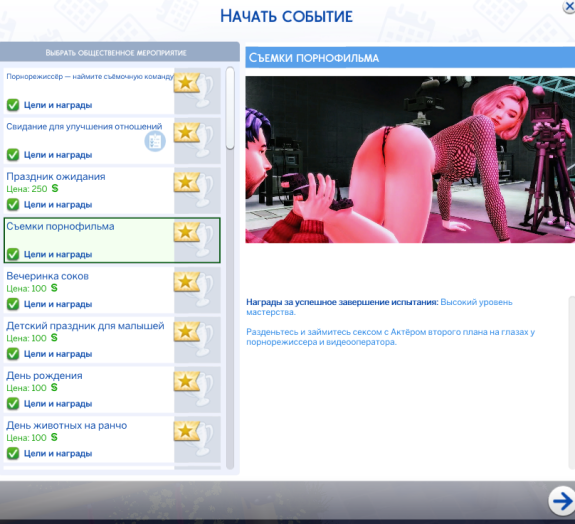The height and width of the screenshot is (524, 575).
Task: Toggle the Цели и награды checkbox under Праздник ожидания
Action: click(x=13, y=204)
